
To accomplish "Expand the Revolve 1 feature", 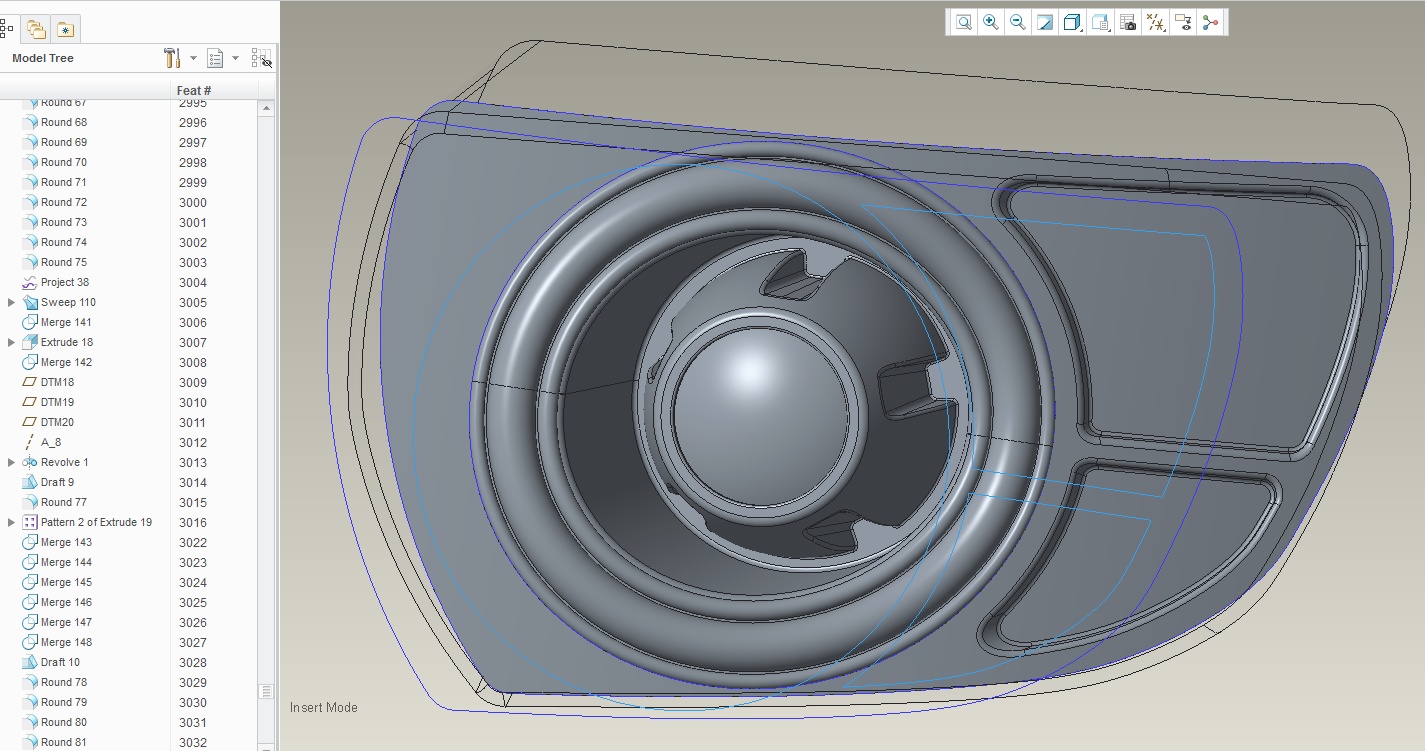I will click(x=11, y=462).
